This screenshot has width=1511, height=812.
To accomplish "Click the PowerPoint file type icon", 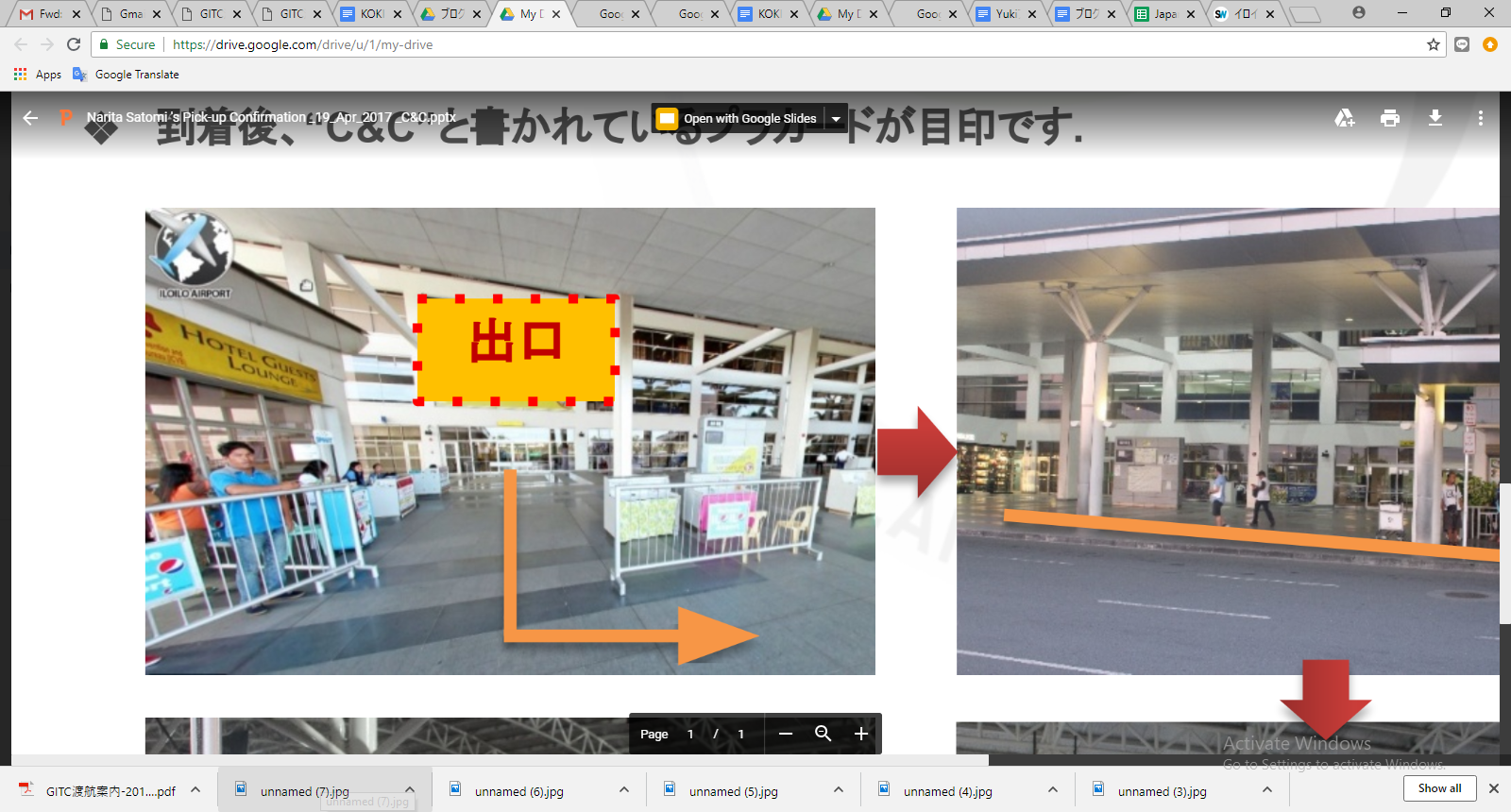I will tap(65, 118).
